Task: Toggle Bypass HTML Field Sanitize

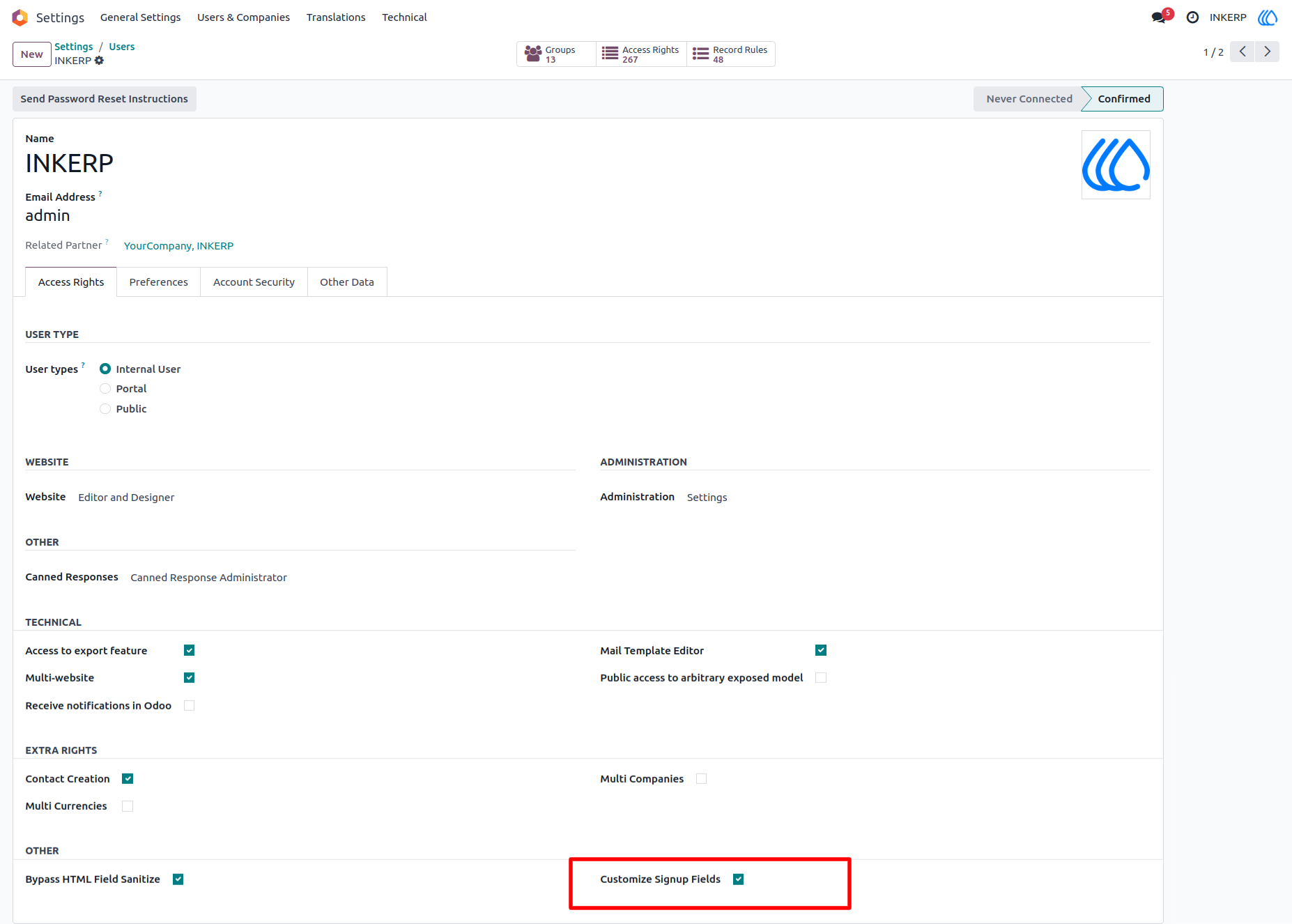Action: click(178, 879)
